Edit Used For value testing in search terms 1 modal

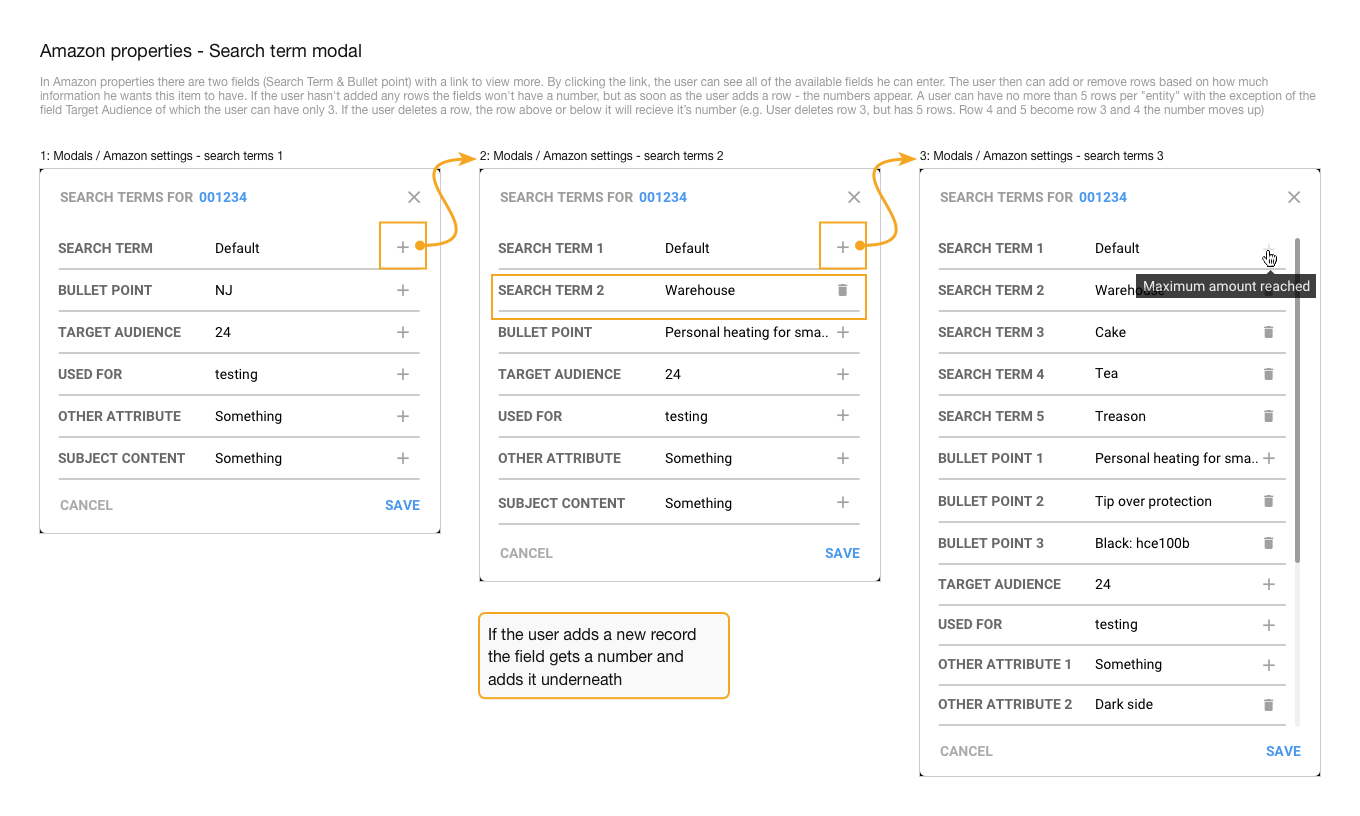coord(236,374)
